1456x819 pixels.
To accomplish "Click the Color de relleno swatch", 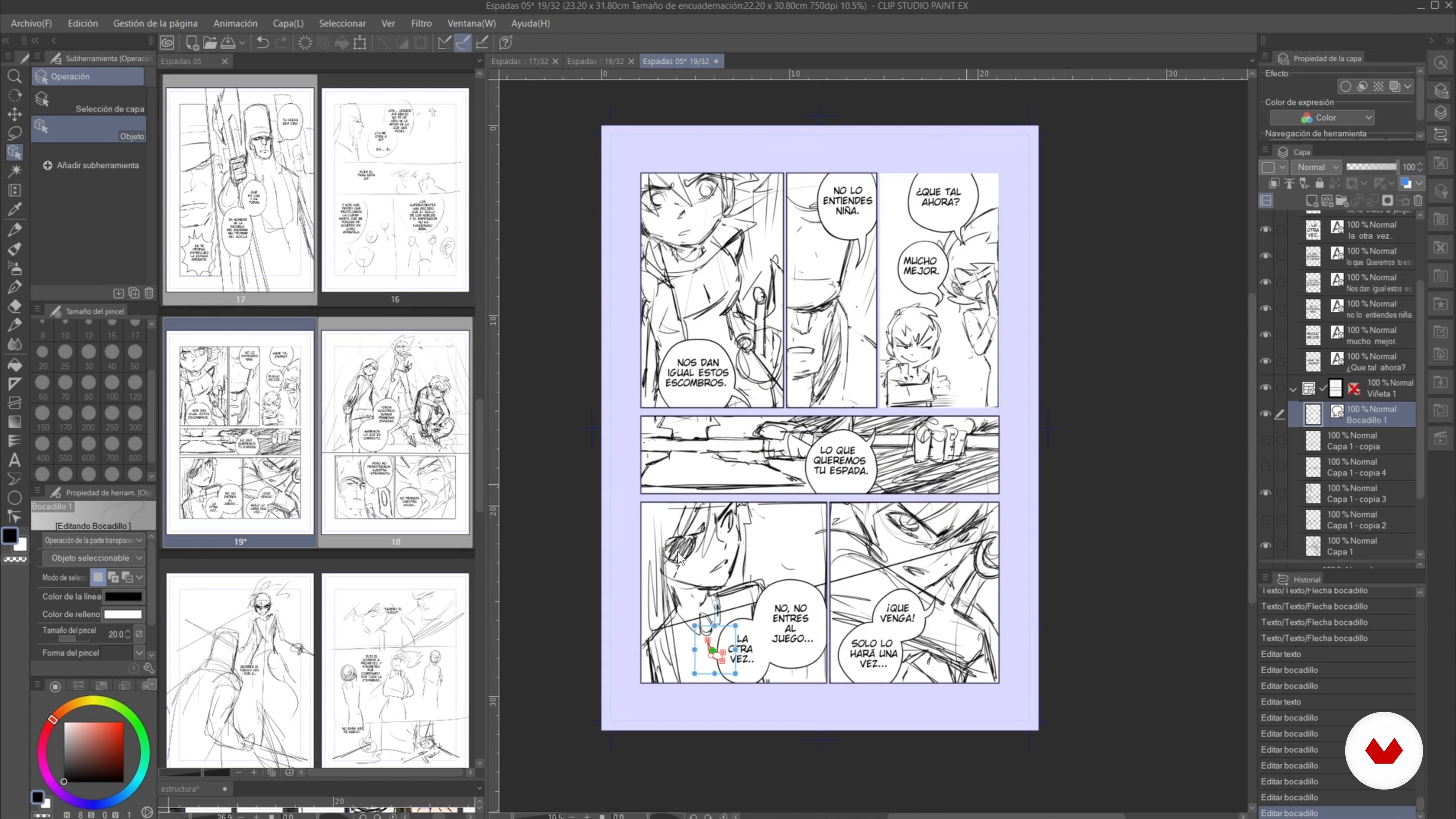I will click(x=123, y=614).
